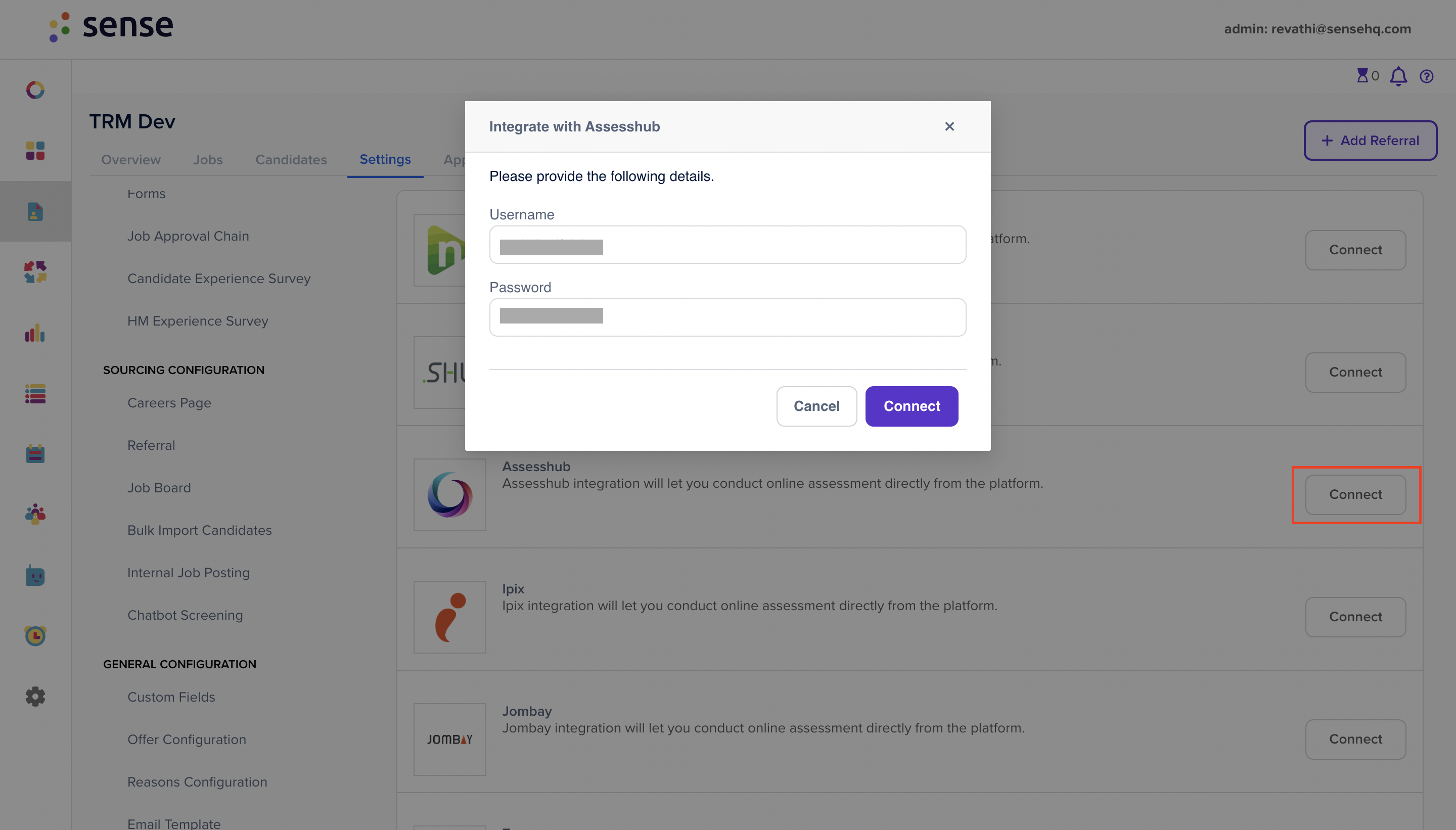Image resolution: width=1456 pixels, height=830 pixels.
Task: Open the alarm clock sidebar icon
Action: (35, 635)
